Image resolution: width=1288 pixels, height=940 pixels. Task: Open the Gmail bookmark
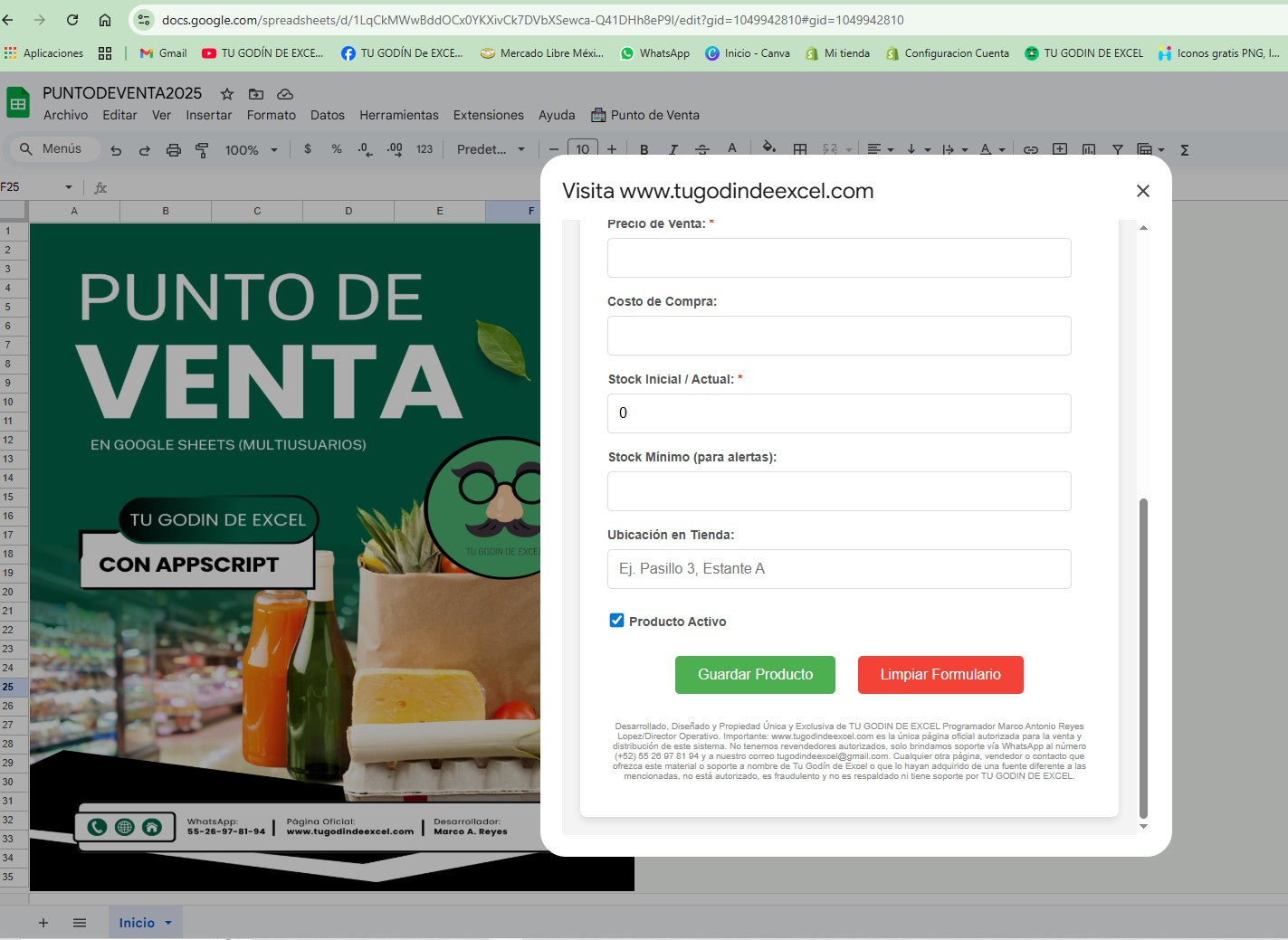point(163,53)
